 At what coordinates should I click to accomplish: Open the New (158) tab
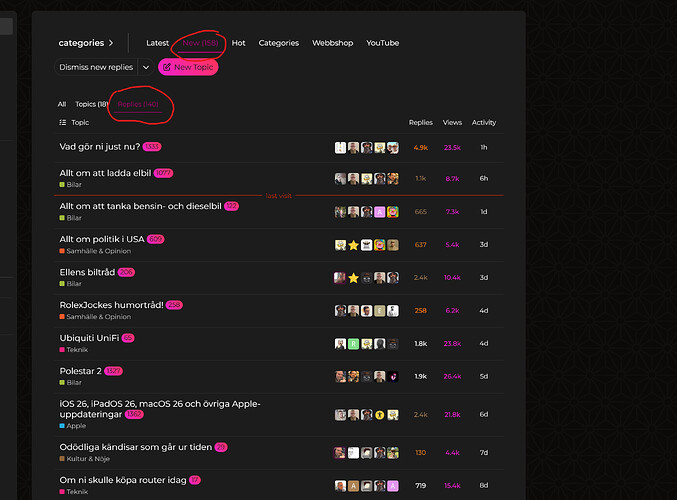pos(200,43)
